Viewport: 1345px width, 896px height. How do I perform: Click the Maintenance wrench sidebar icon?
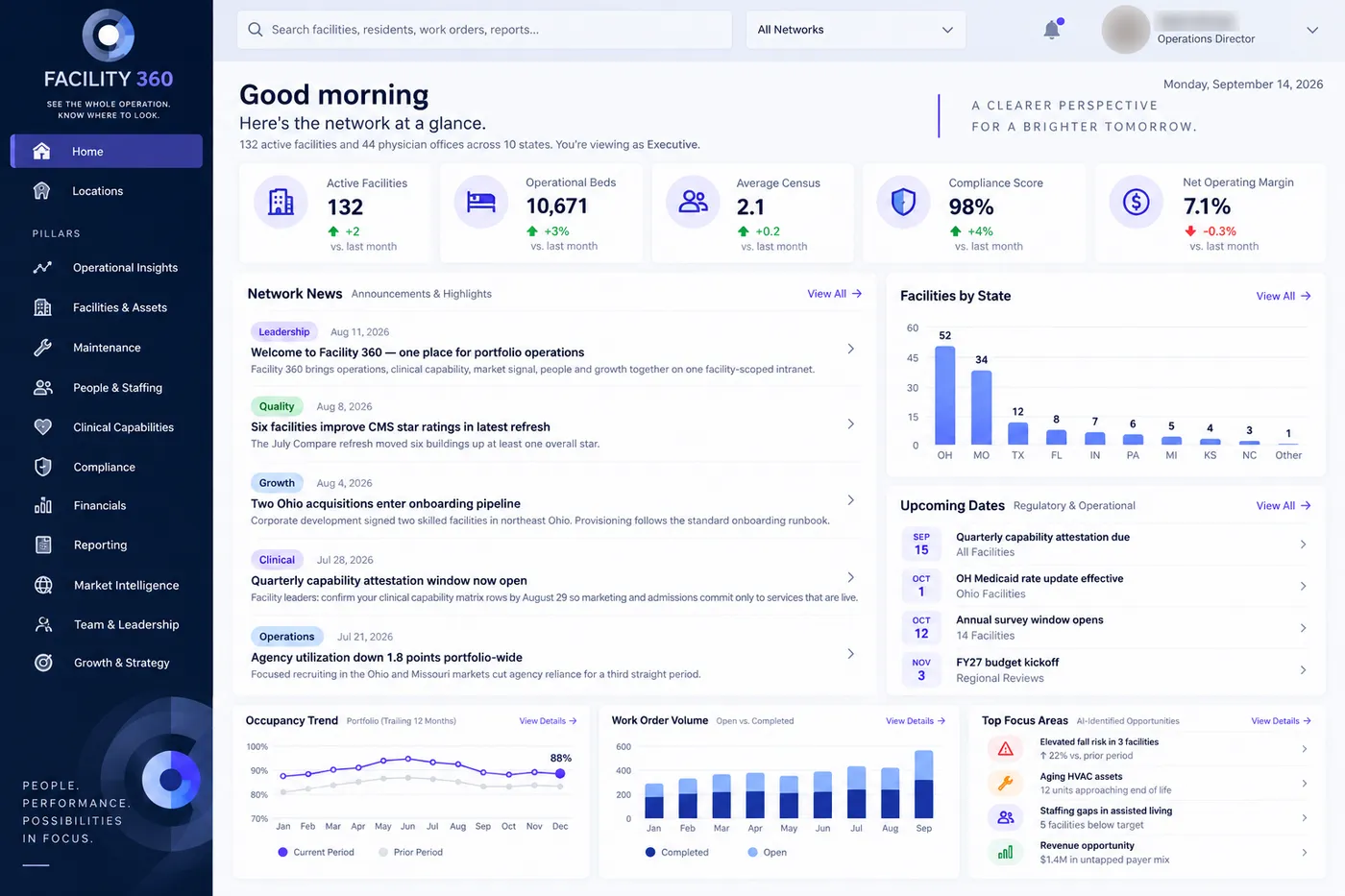tap(42, 348)
